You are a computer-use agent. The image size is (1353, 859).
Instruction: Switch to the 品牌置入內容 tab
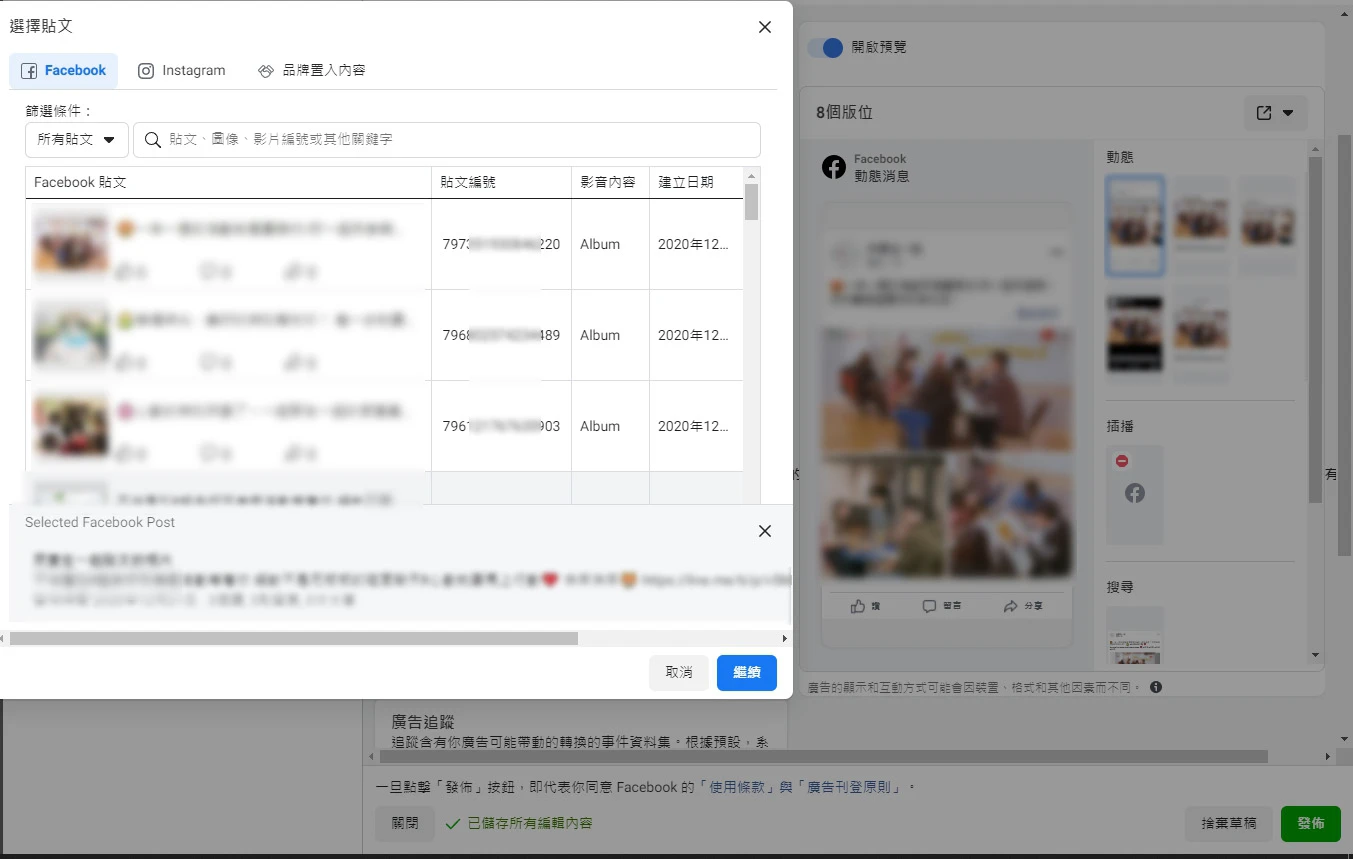(311, 71)
